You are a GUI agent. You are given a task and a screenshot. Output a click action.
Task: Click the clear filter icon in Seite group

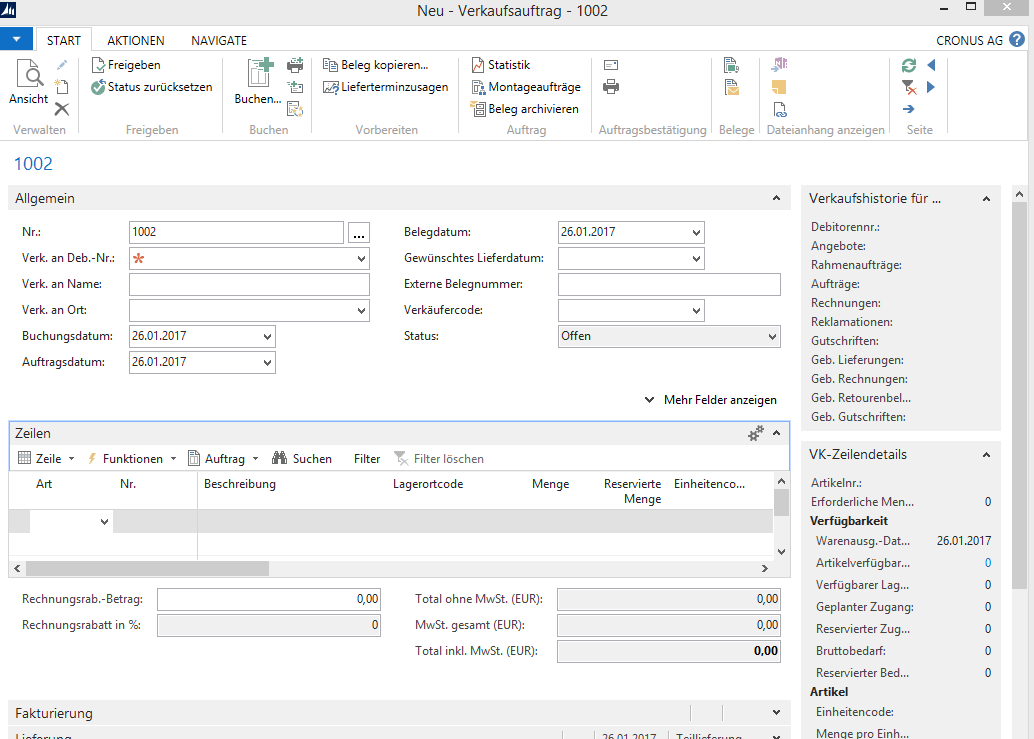(x=909, y=86)
